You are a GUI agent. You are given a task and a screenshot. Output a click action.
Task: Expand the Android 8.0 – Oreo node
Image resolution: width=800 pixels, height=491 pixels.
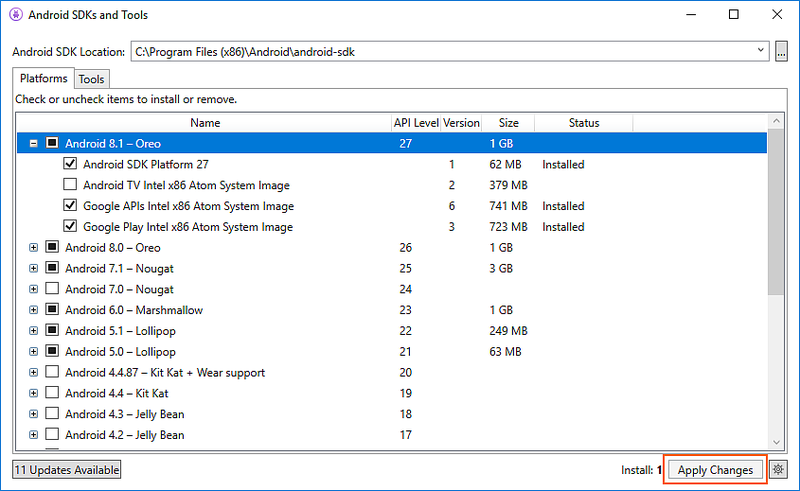(x=34, y=247)
